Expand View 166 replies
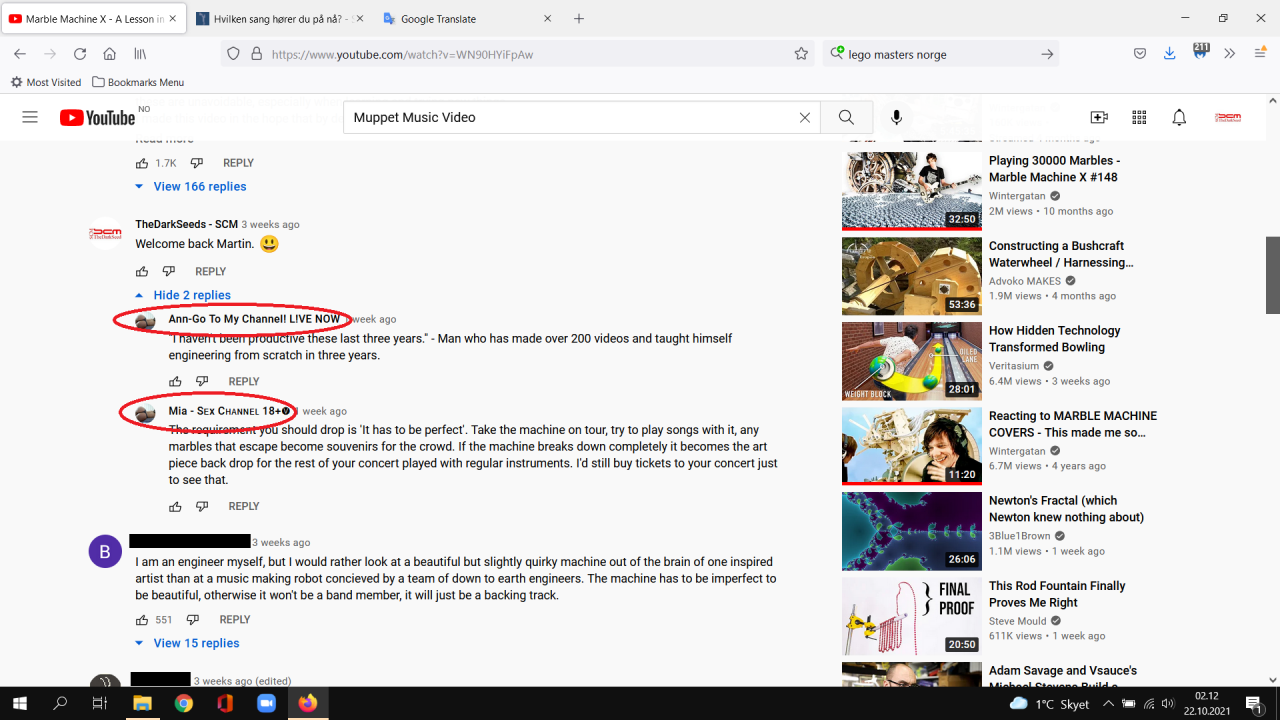Screen dimensions: 1280x720 click(x=191, y=186)
